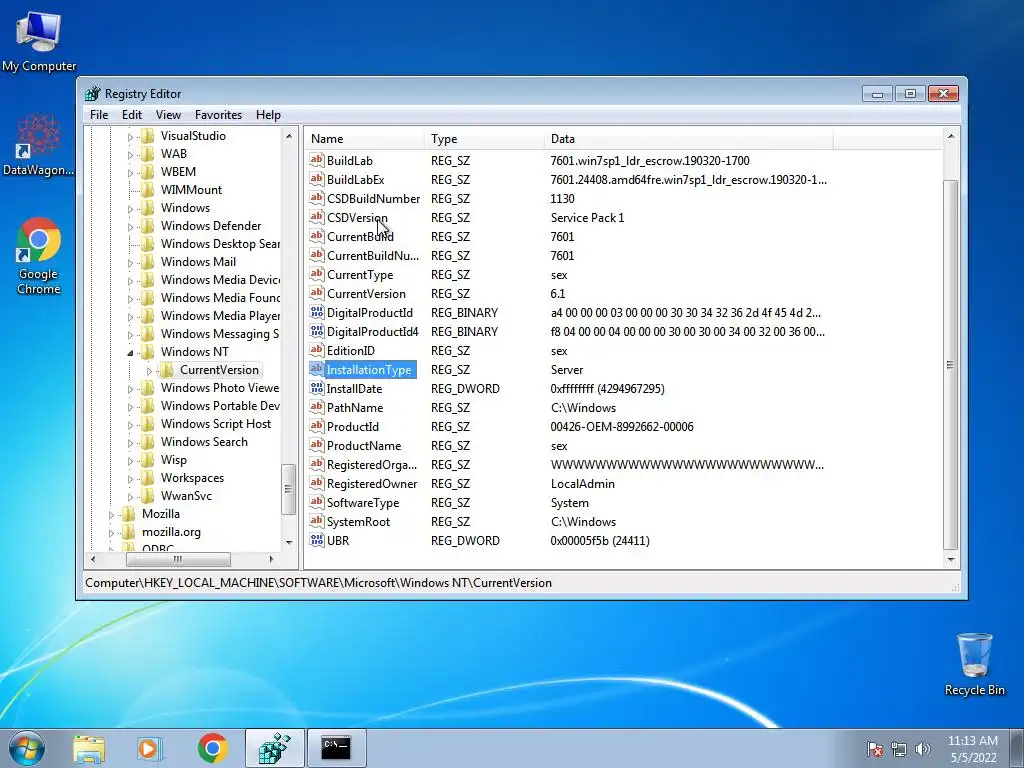
Task: Expand the WBEM key
Action: [x=130, y=172]
